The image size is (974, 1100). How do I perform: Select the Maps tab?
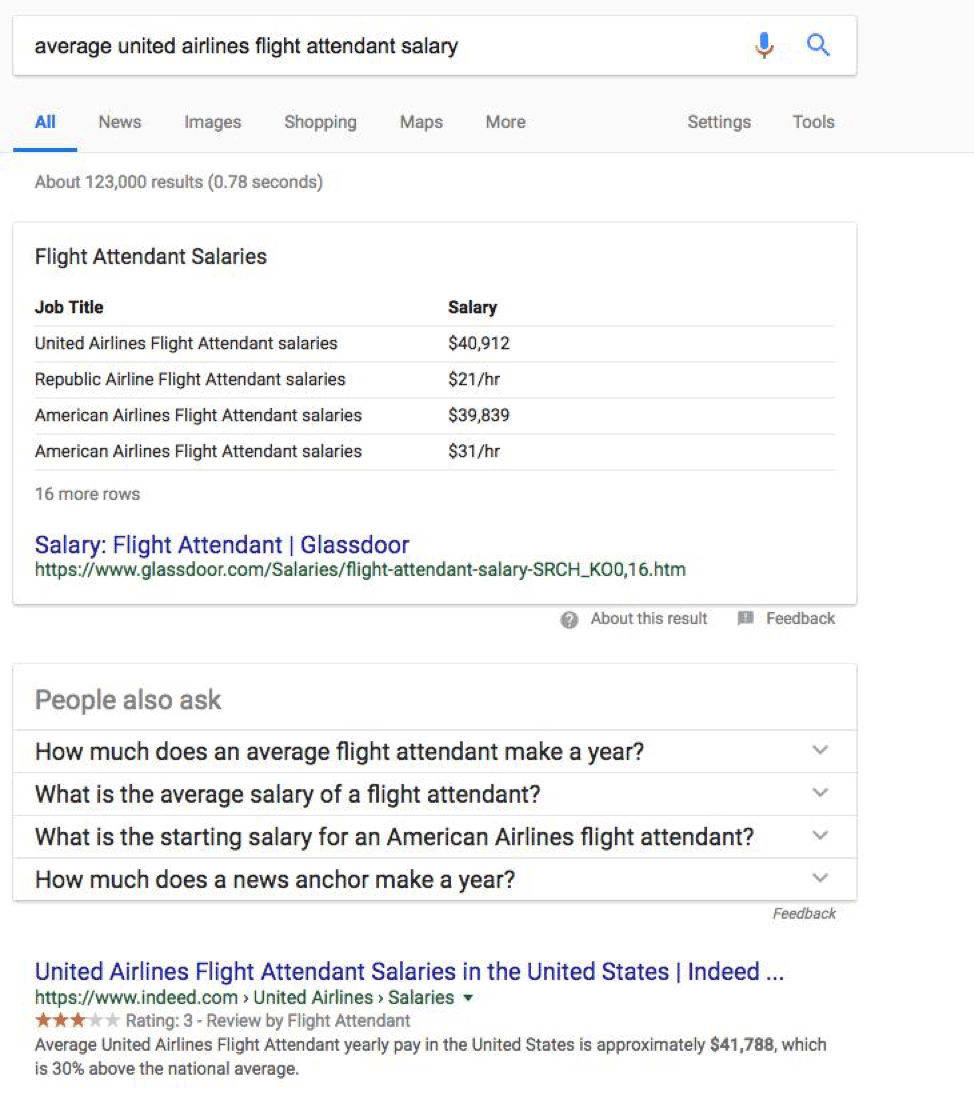[421, 122]
